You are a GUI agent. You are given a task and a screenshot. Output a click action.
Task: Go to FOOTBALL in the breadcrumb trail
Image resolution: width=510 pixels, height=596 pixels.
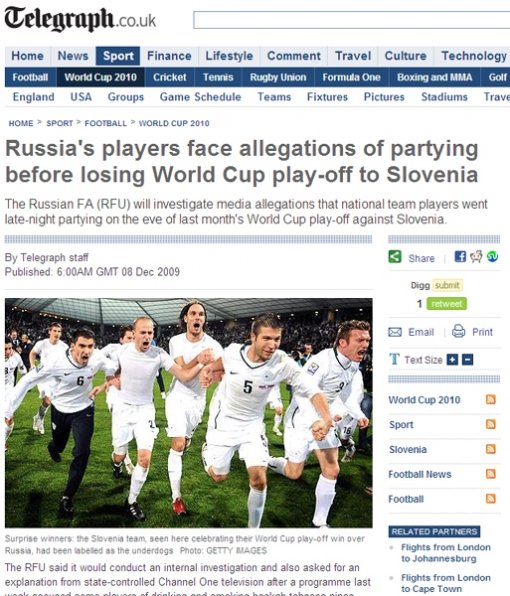pos(105,124)
